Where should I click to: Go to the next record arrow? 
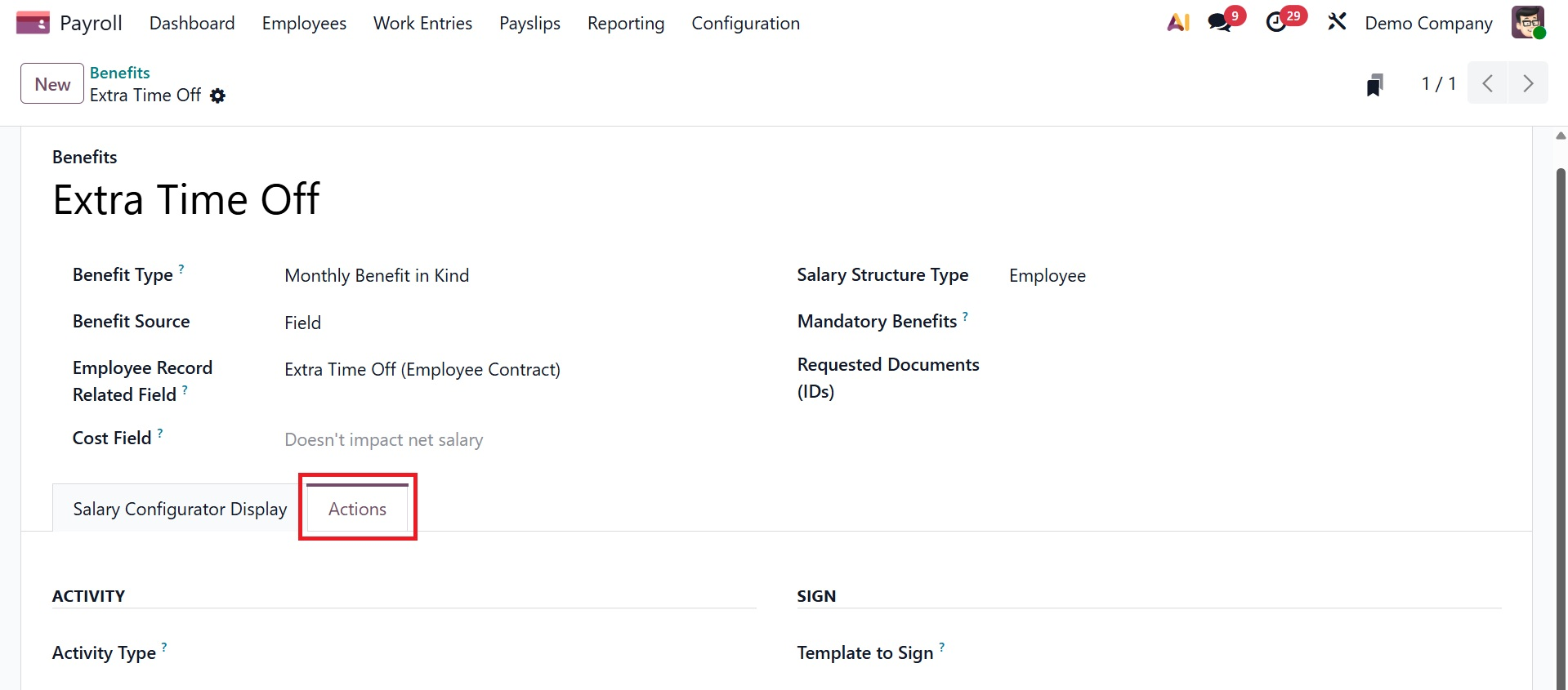(x=1528, y=83)
